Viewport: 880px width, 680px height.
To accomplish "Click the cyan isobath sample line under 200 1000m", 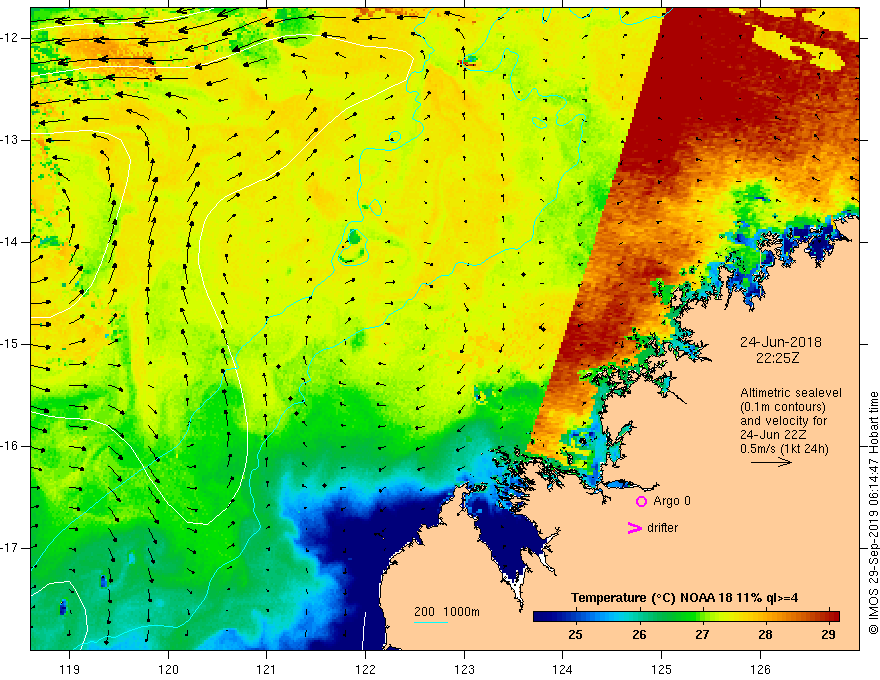I will [x=431, y=622].
